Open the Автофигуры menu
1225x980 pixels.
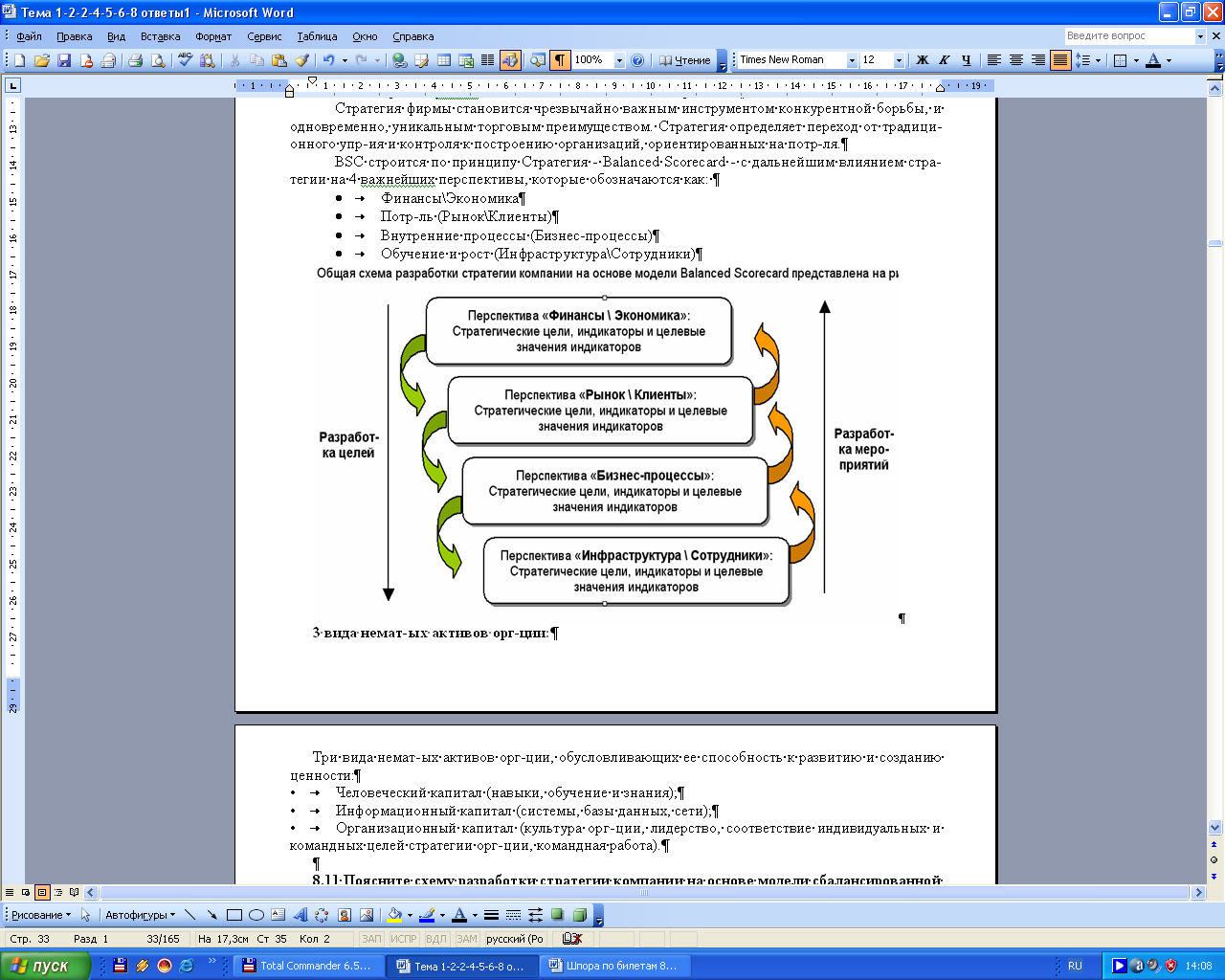click(140, 915)
